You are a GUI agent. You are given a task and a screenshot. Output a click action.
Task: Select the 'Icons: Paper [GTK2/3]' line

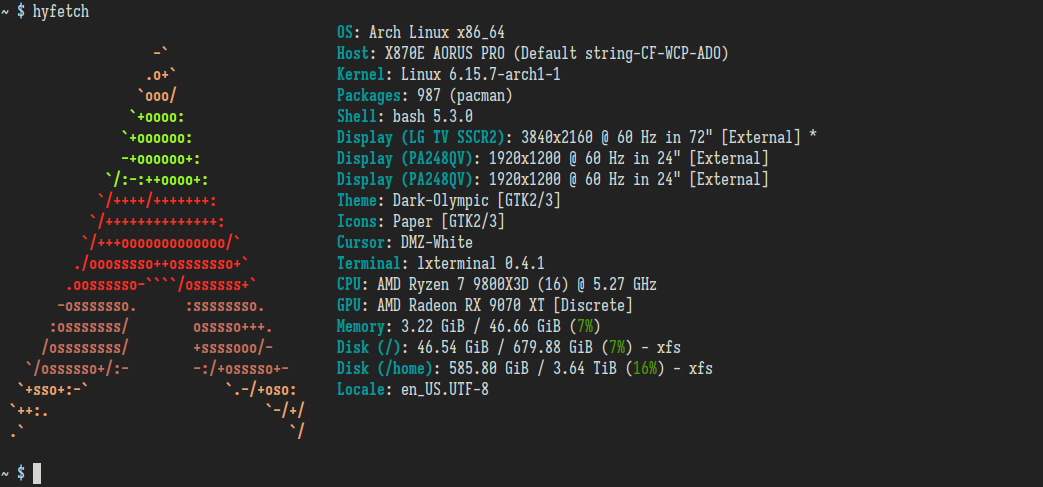pos(420,222)
